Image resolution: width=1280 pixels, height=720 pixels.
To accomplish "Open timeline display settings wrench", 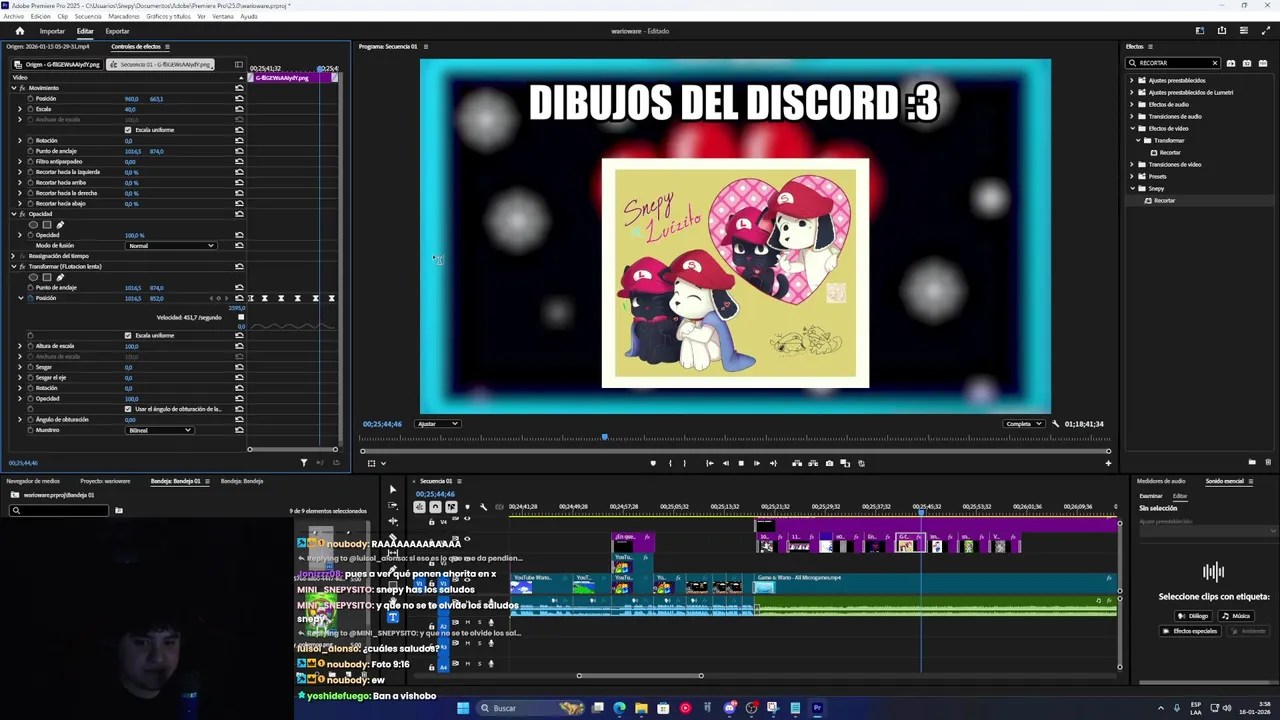I will pos(483,507).
